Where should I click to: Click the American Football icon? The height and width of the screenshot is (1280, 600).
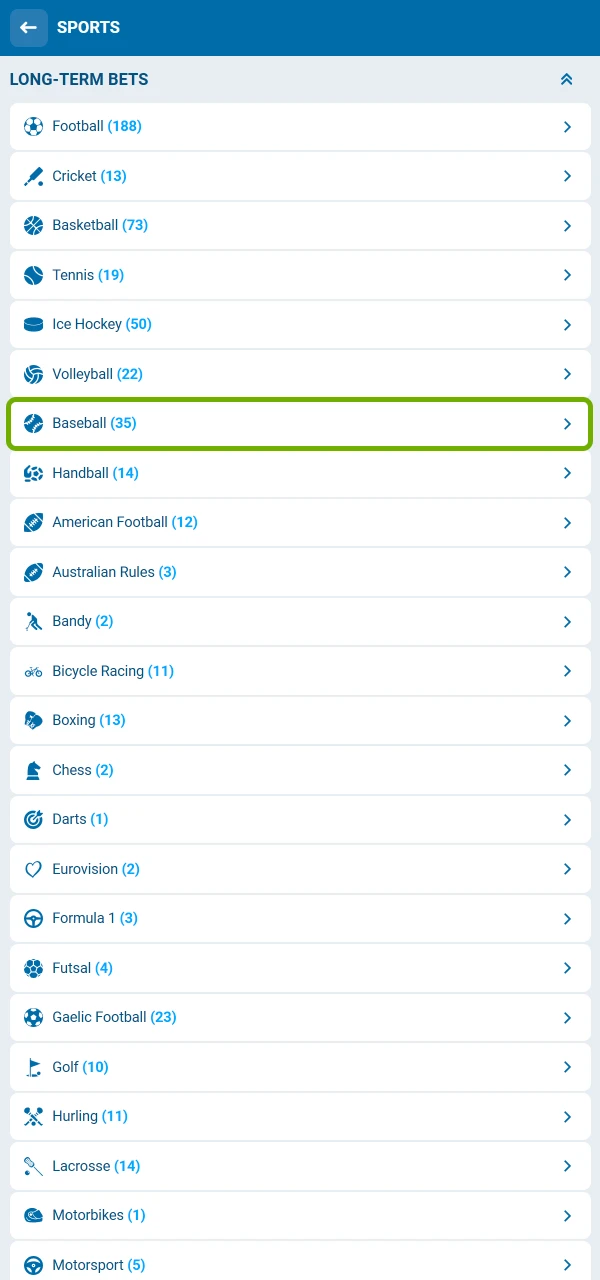click(33, 522)
